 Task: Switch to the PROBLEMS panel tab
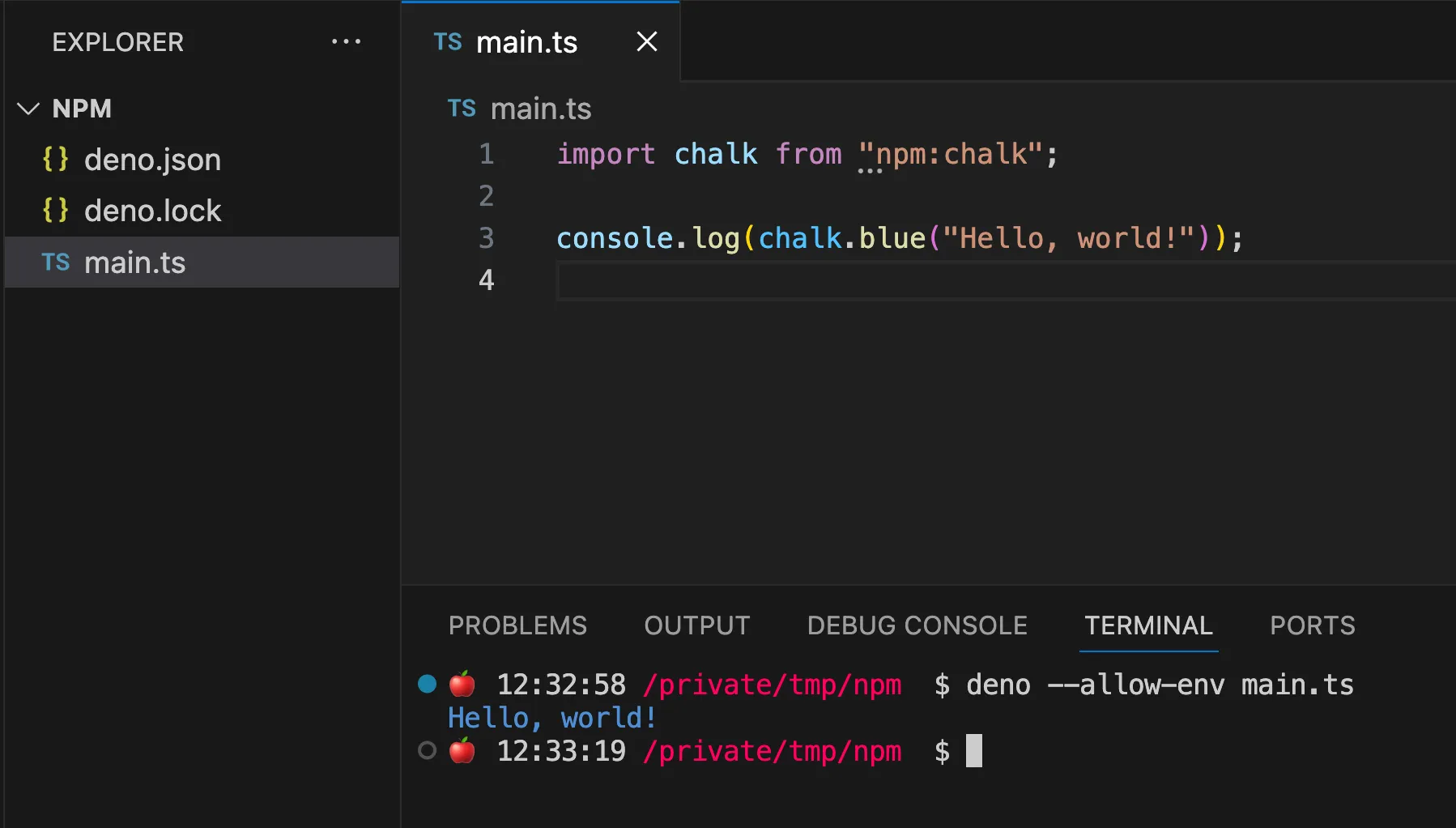(517, 625)
